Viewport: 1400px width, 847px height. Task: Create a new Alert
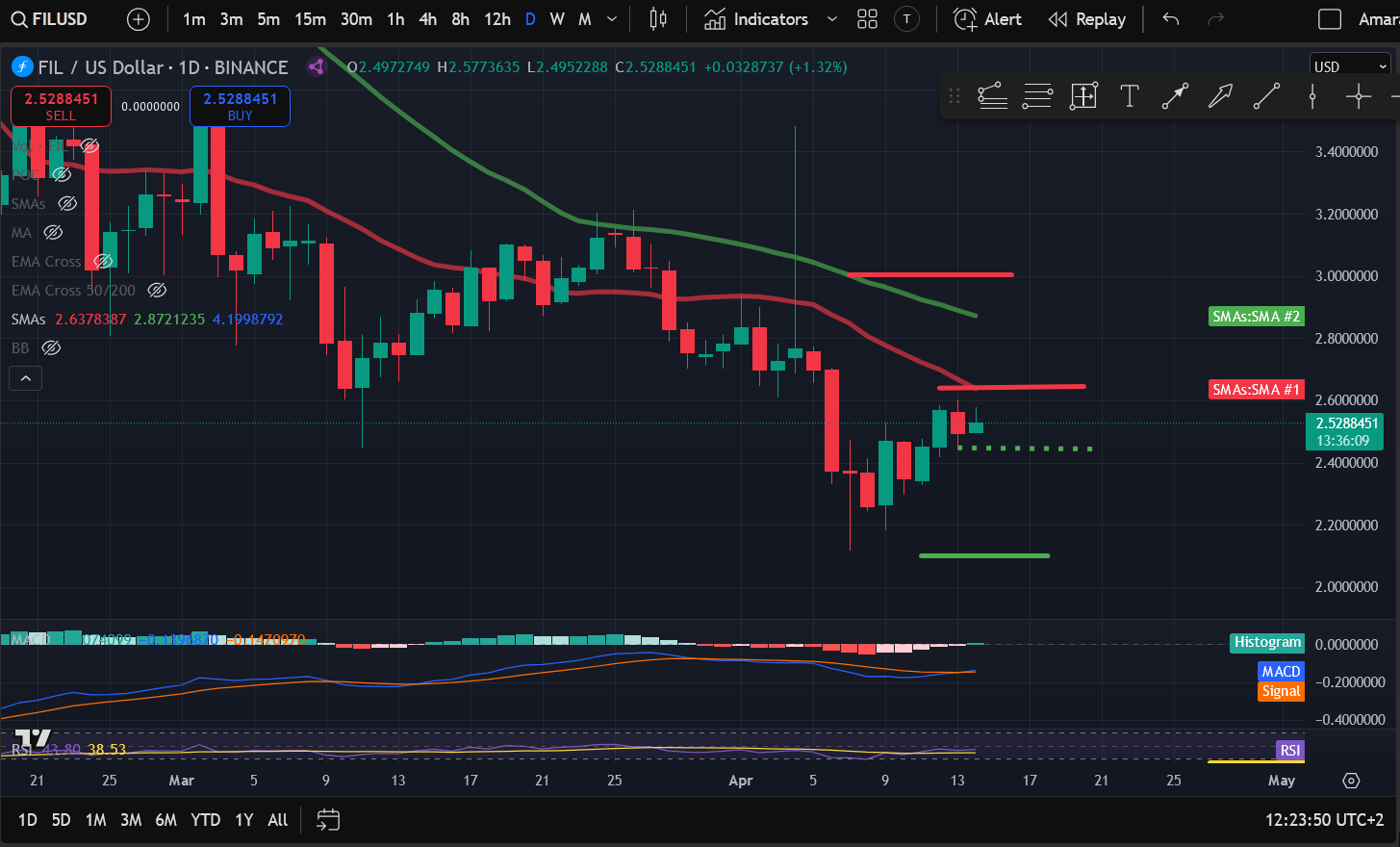(987, 19)
